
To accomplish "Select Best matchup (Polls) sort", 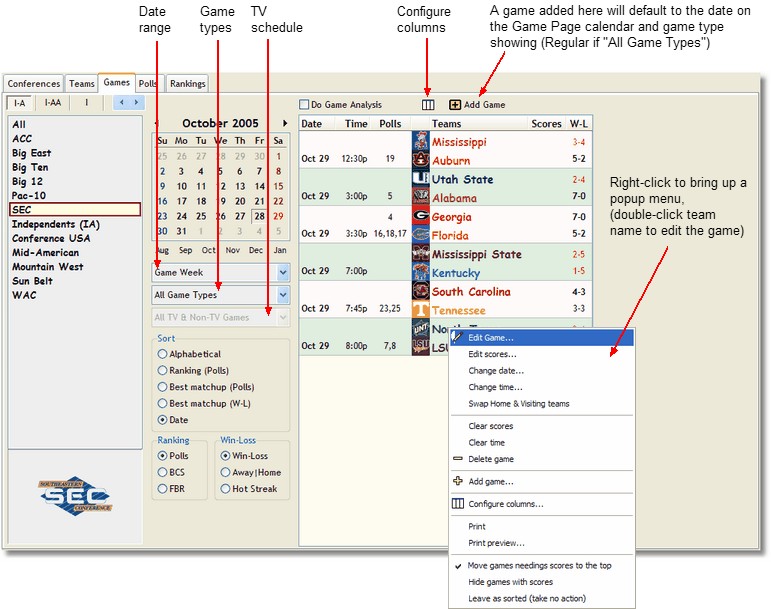I will [x=162, y=387].
